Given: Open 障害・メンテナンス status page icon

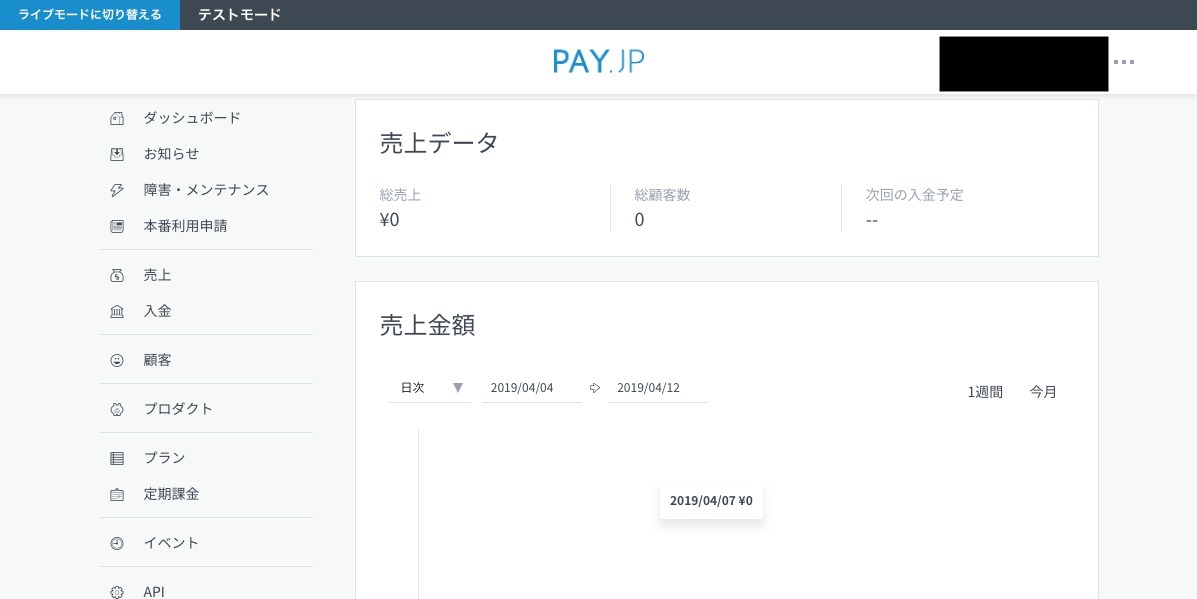Looking at the screenshot, I should click(117, 189).
